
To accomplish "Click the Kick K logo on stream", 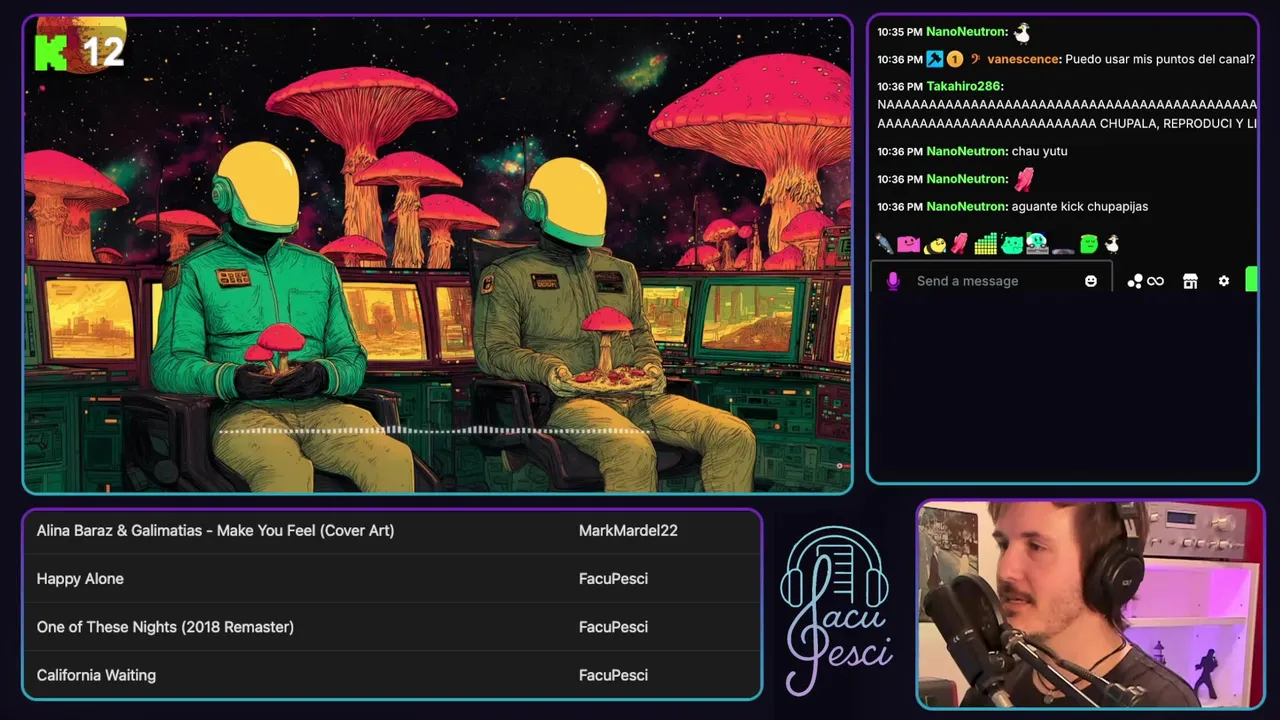I will click(x=50, y=52).
